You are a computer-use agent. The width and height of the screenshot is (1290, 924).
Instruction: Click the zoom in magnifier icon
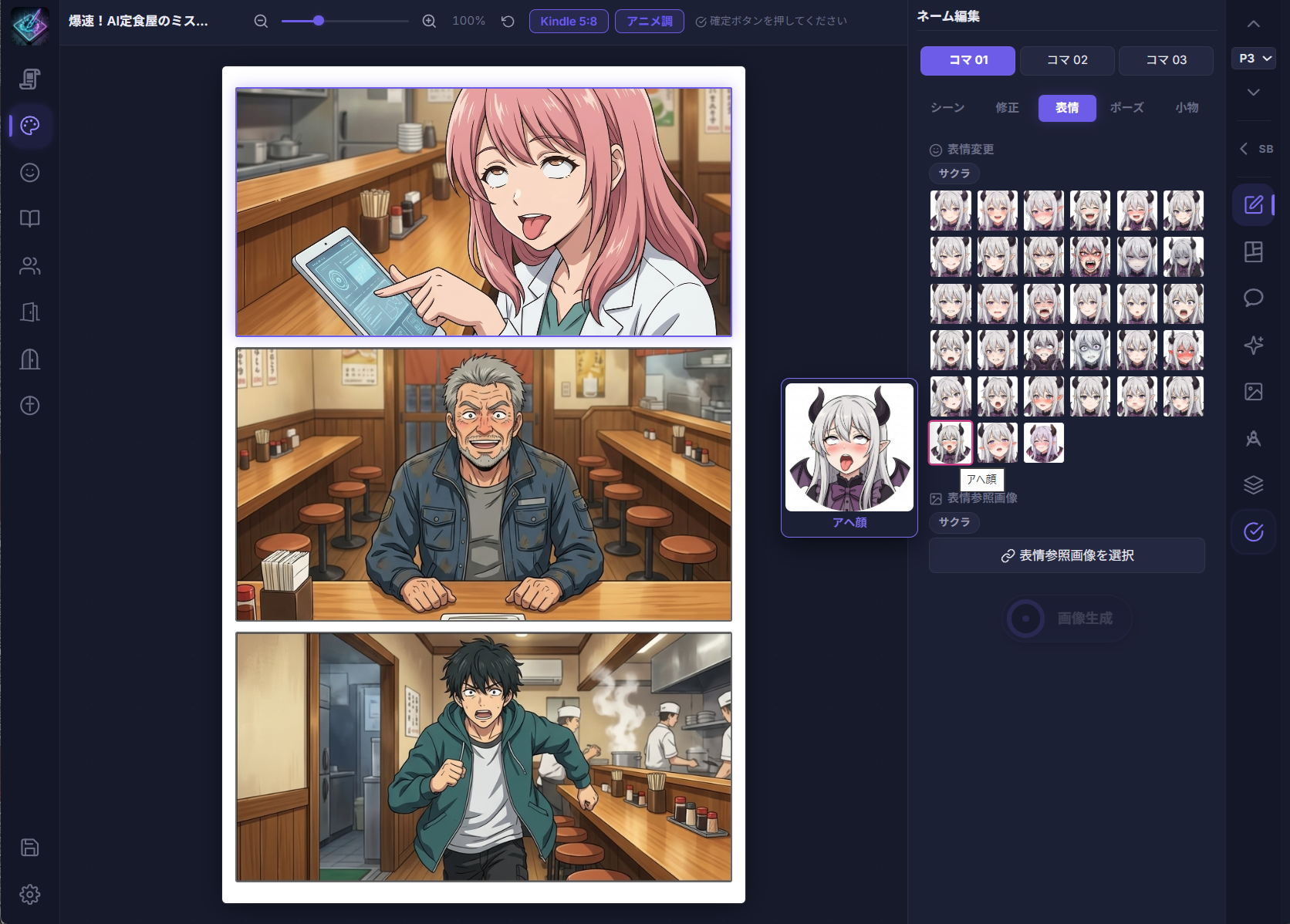pos(429,22)
